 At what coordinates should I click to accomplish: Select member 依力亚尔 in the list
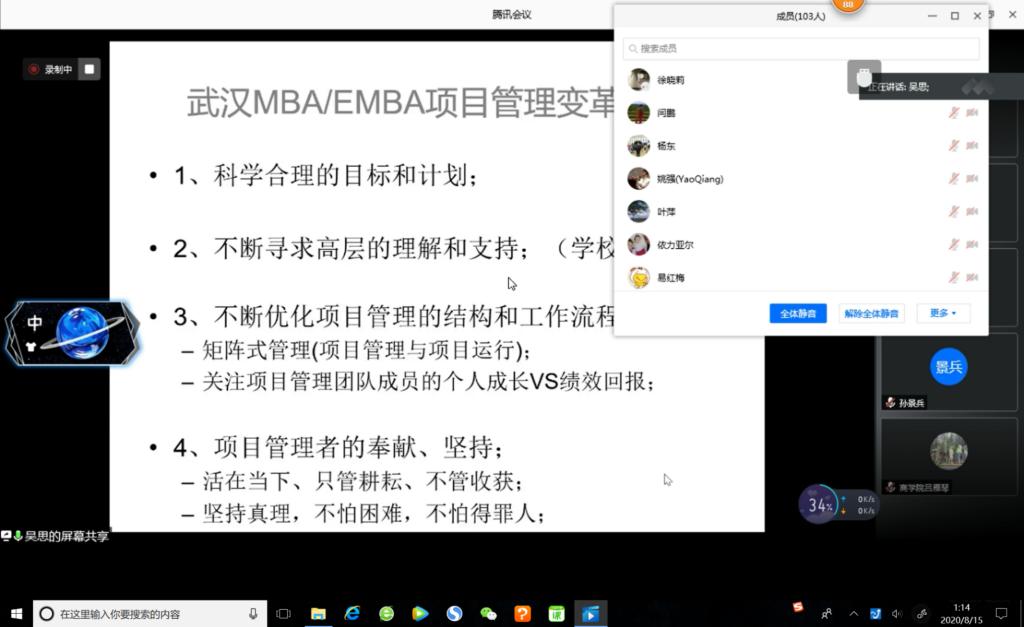(801, 244)
